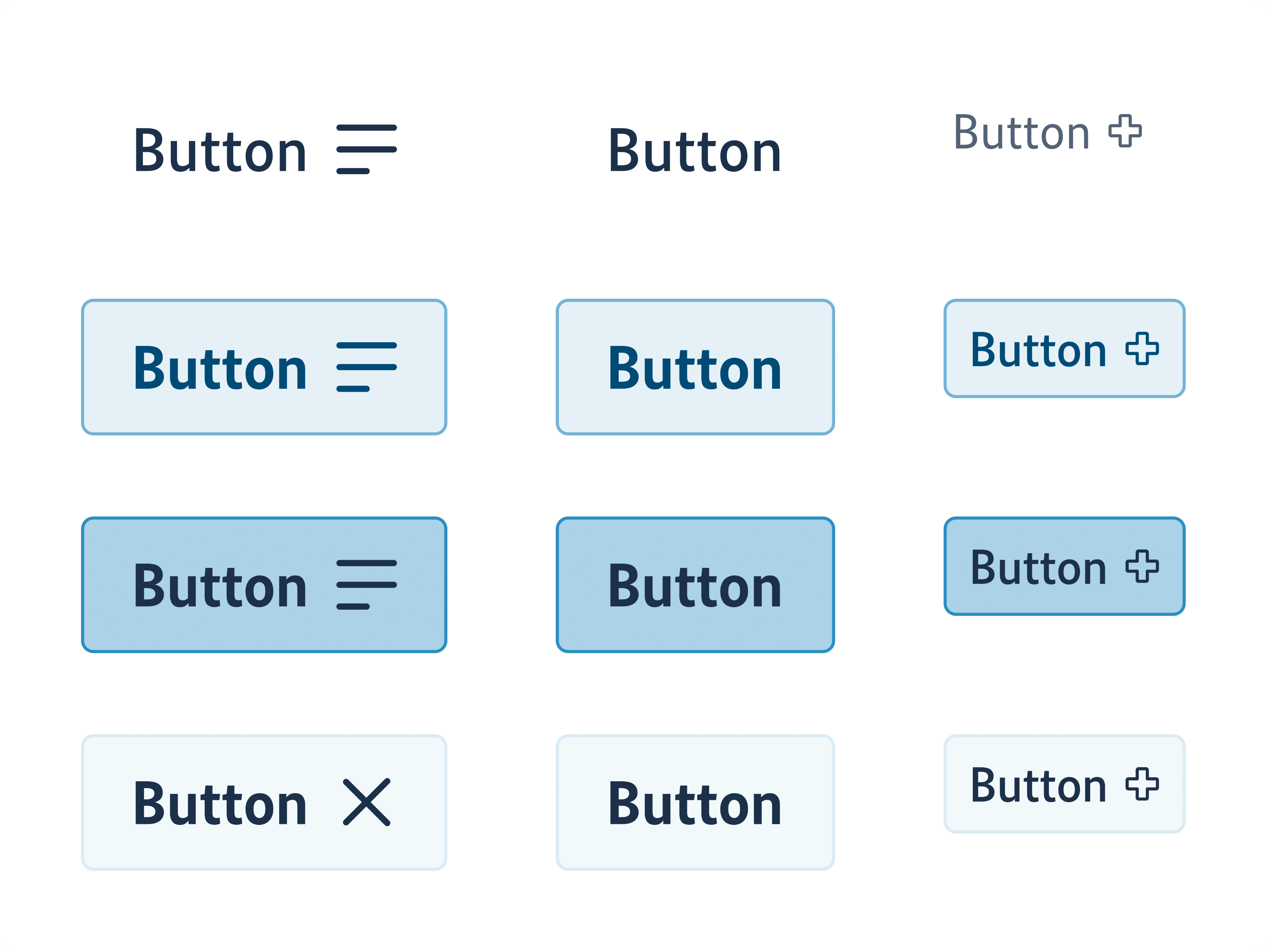Click the sort lines icon on the borderless button
The height and width of the screenshot is (952, 1267).
pos(367,149)
